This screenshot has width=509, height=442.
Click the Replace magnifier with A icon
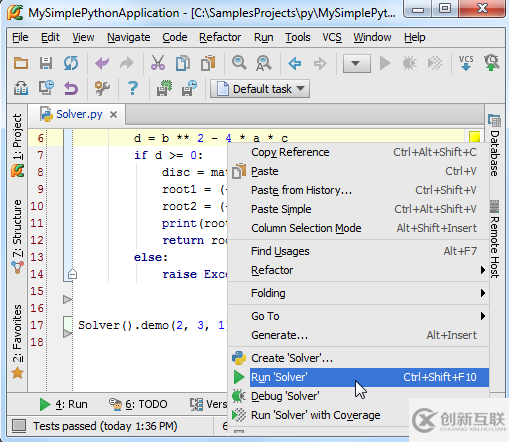[263, 63]
